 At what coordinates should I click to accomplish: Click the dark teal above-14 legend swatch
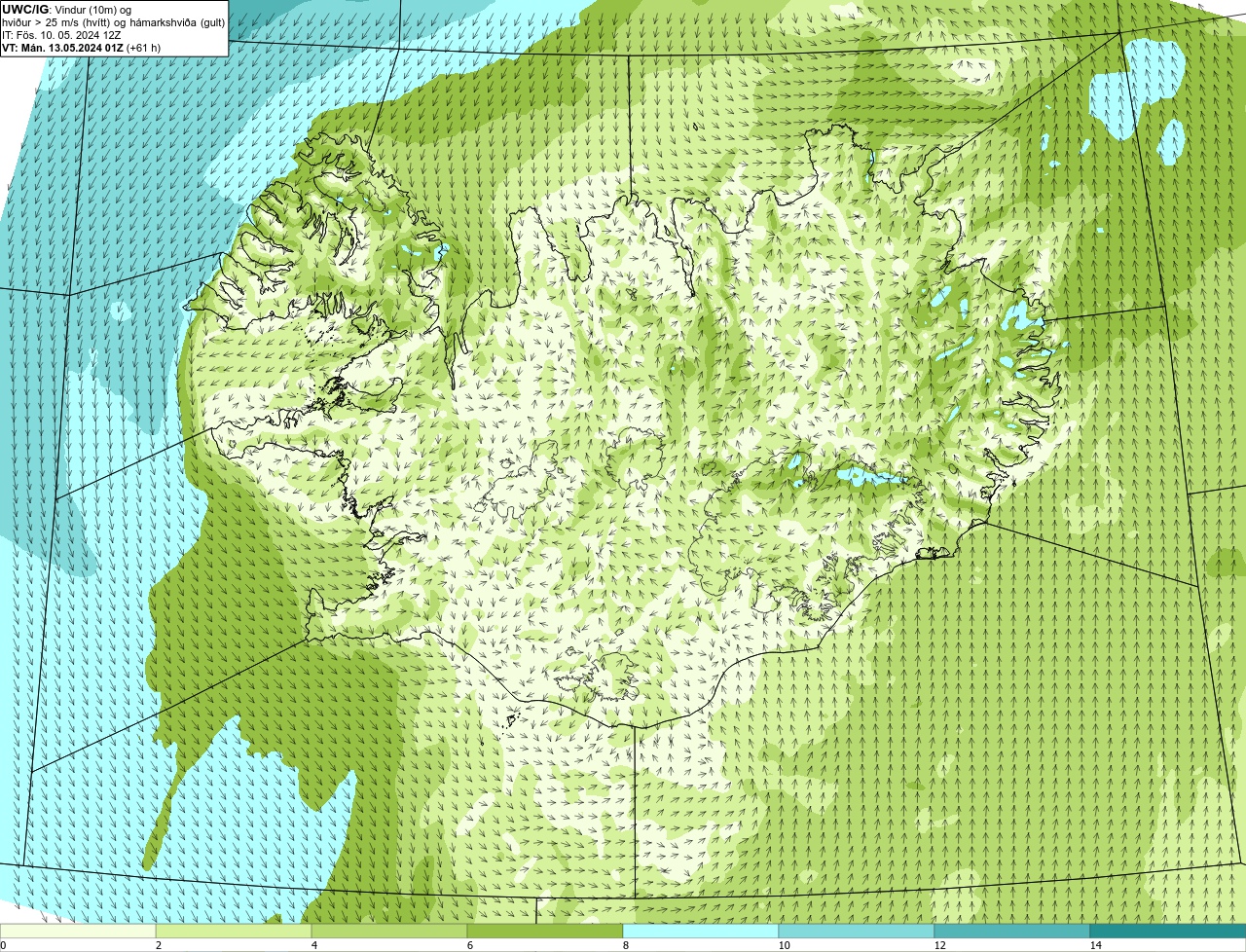pos(1168,931)
